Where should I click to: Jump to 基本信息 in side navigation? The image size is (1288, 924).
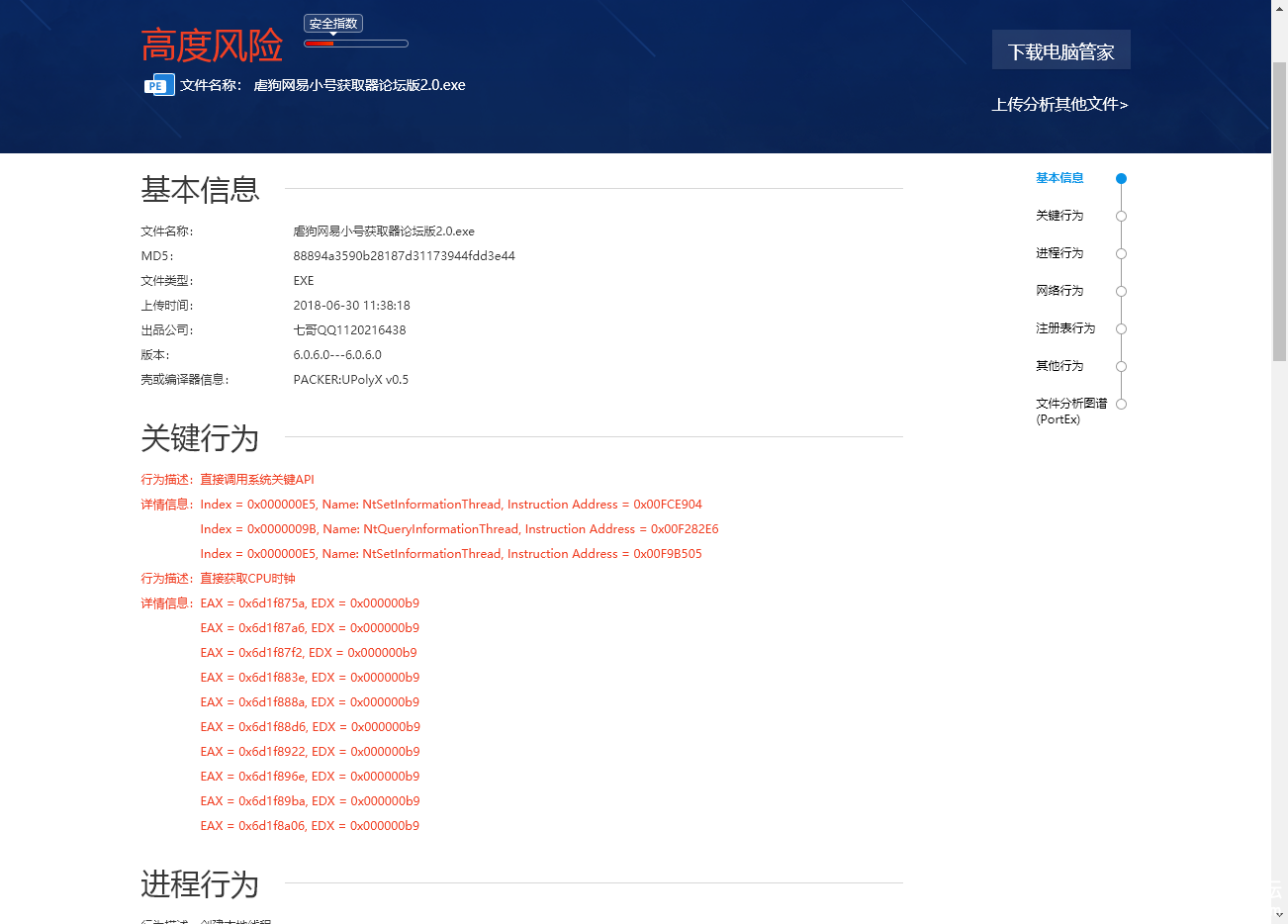[1059, 178]
